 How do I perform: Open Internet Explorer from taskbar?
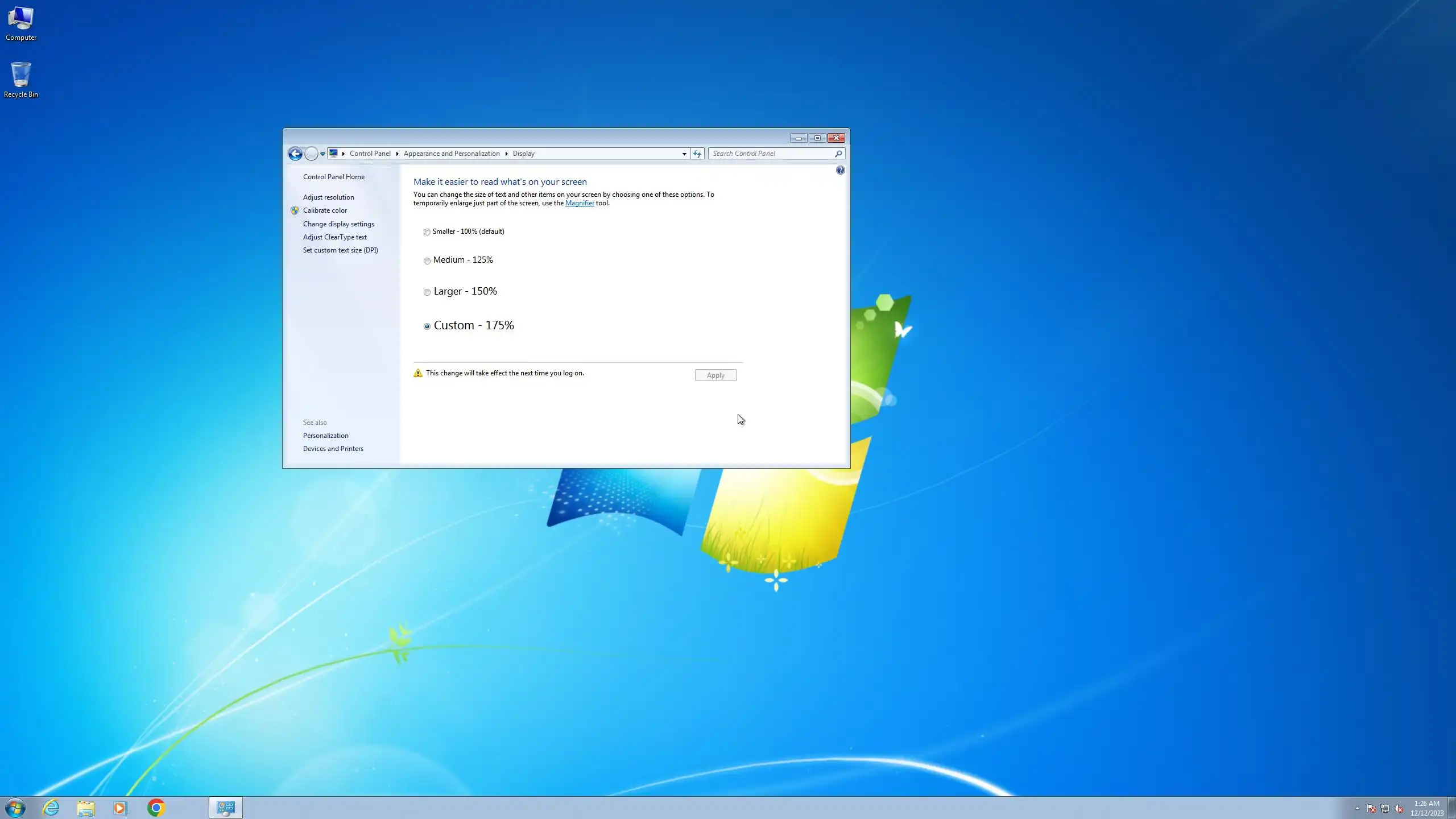[x=51, y=808]
